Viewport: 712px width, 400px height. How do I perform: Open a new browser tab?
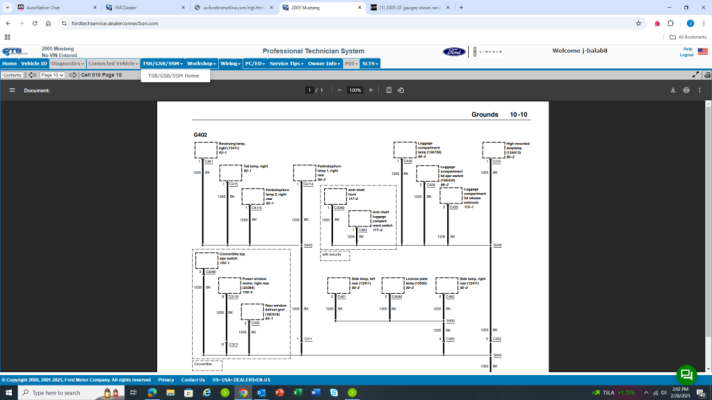pos(461,8)
